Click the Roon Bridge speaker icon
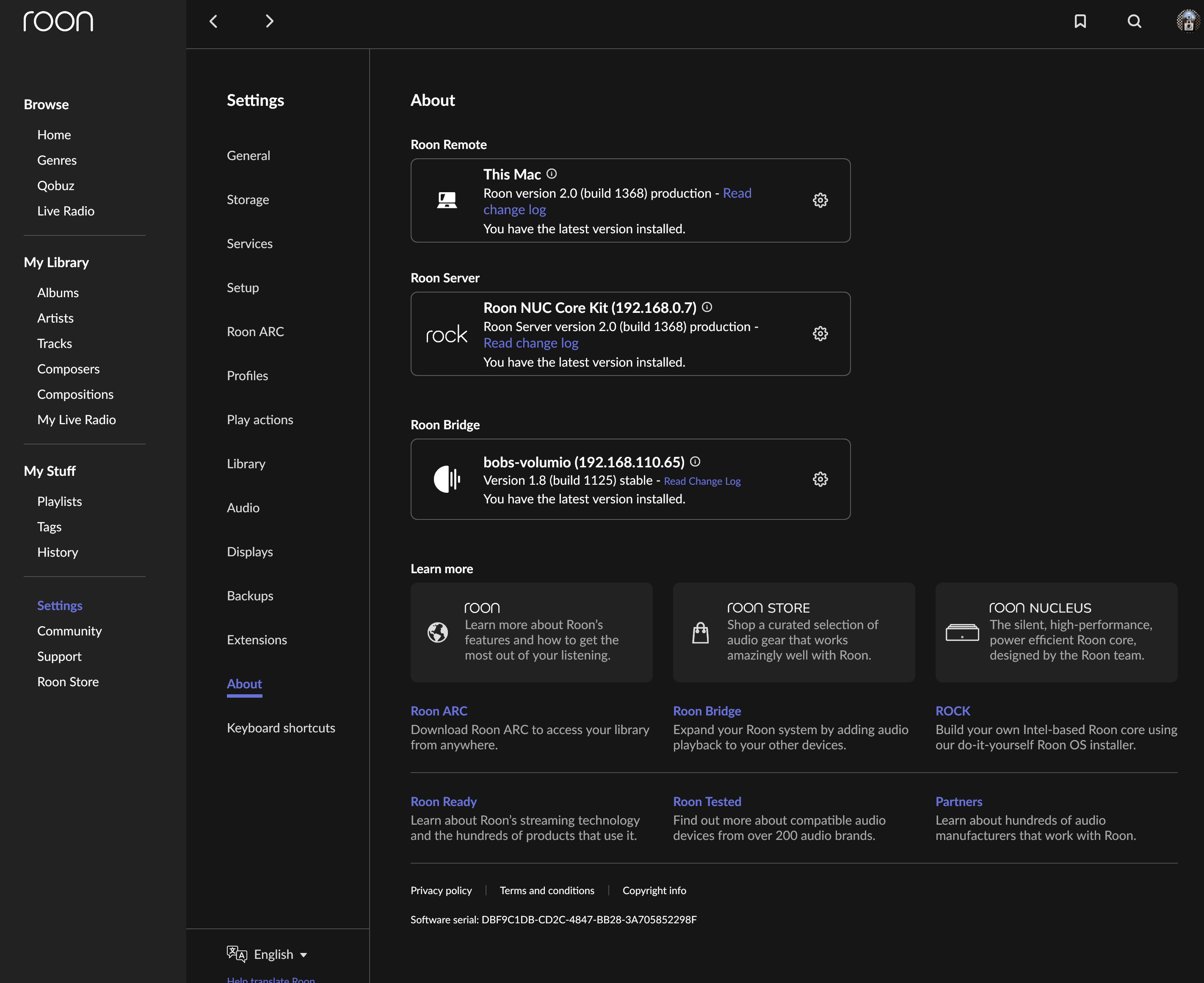This screenshot has height=983, width=1204. (447, 480)
